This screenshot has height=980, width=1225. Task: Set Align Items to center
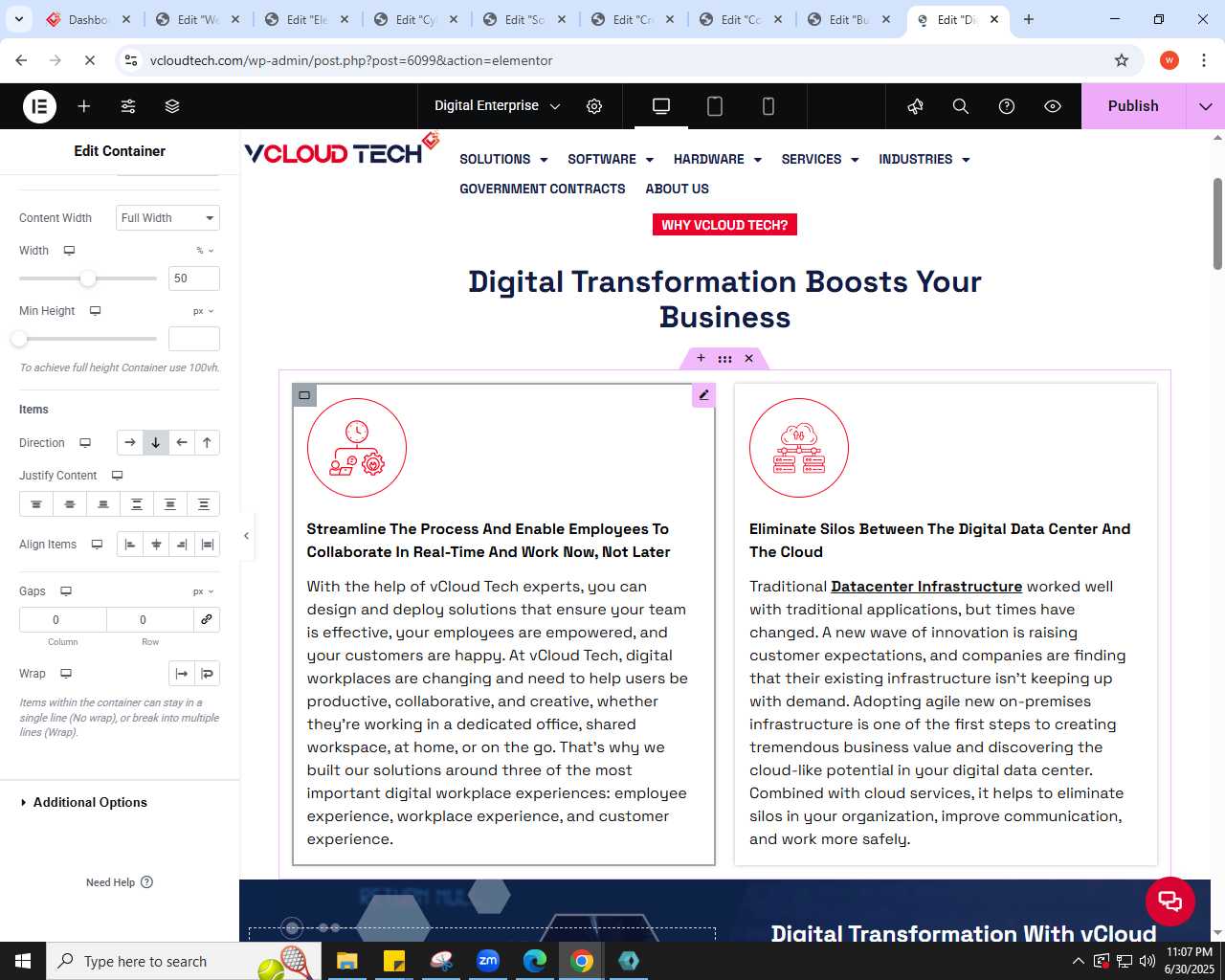pos(156,545)
